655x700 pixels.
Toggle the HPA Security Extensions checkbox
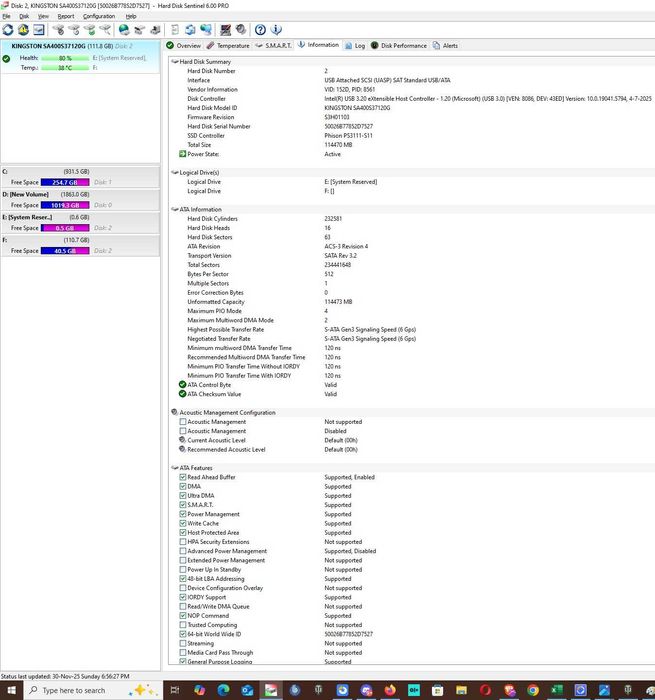pyautogui.click(x=183, y=542)
